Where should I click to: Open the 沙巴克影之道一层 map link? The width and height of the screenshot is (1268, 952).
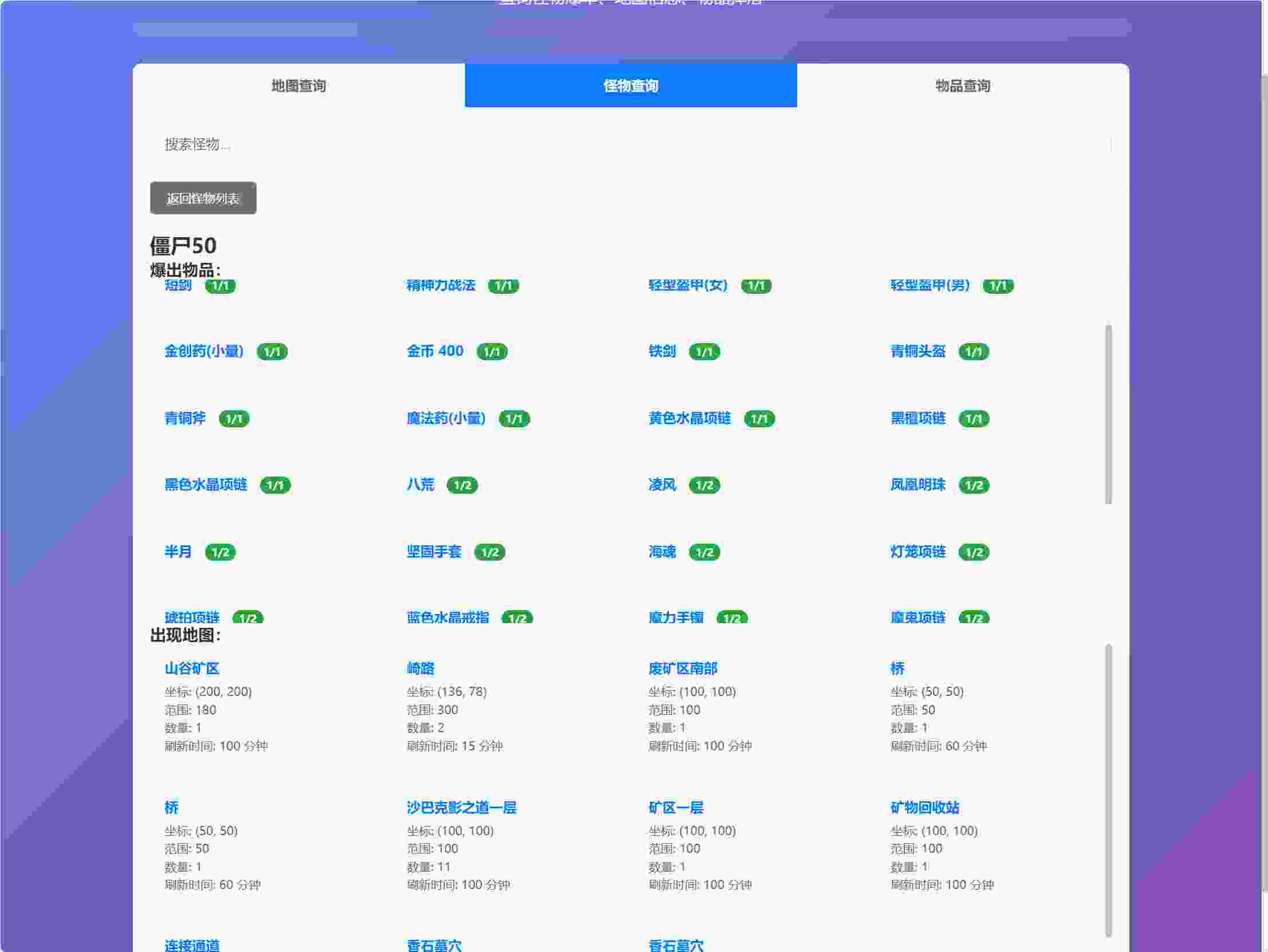point(462,807)
